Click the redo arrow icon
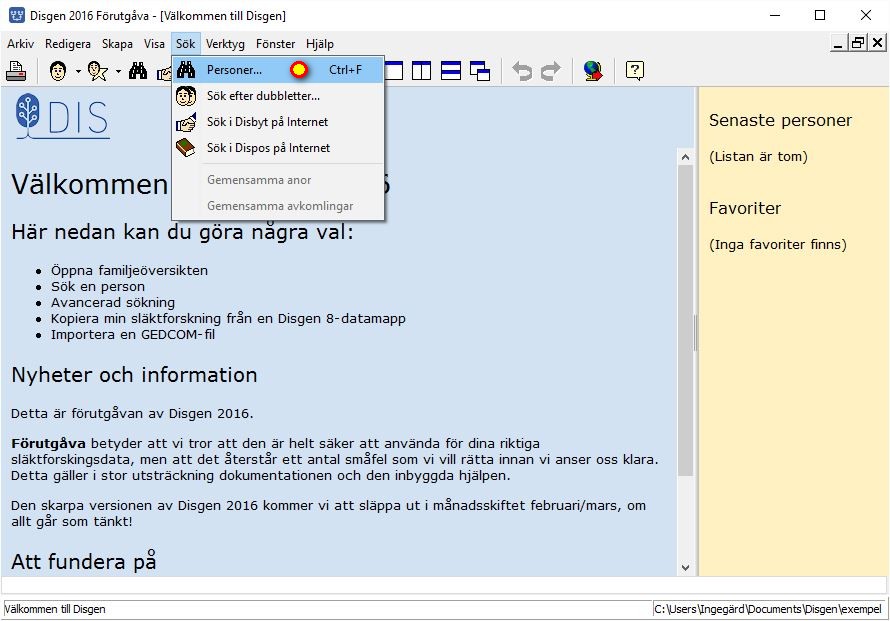890x621 pixels. point(551,71)
